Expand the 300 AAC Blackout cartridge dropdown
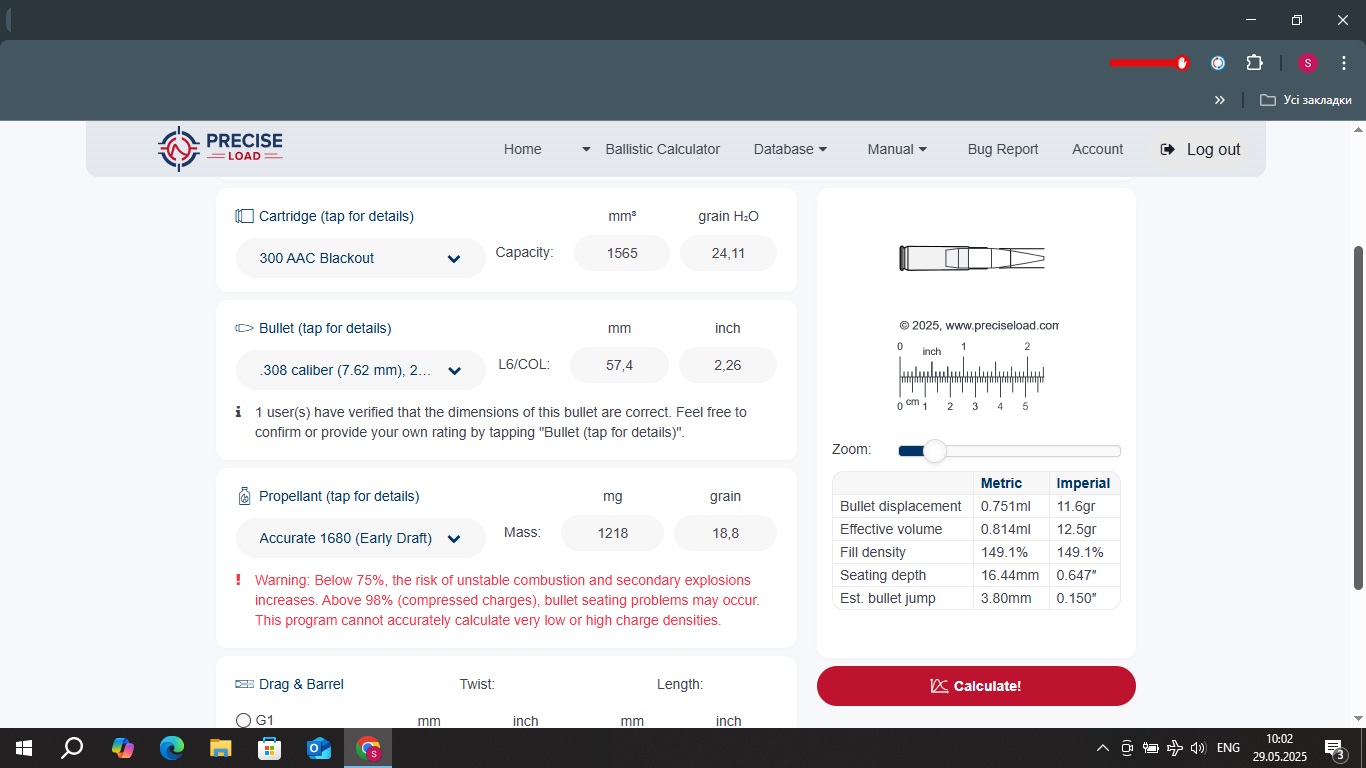The width and height of the screenshot is (1366, 768). (x=360, y=258)
